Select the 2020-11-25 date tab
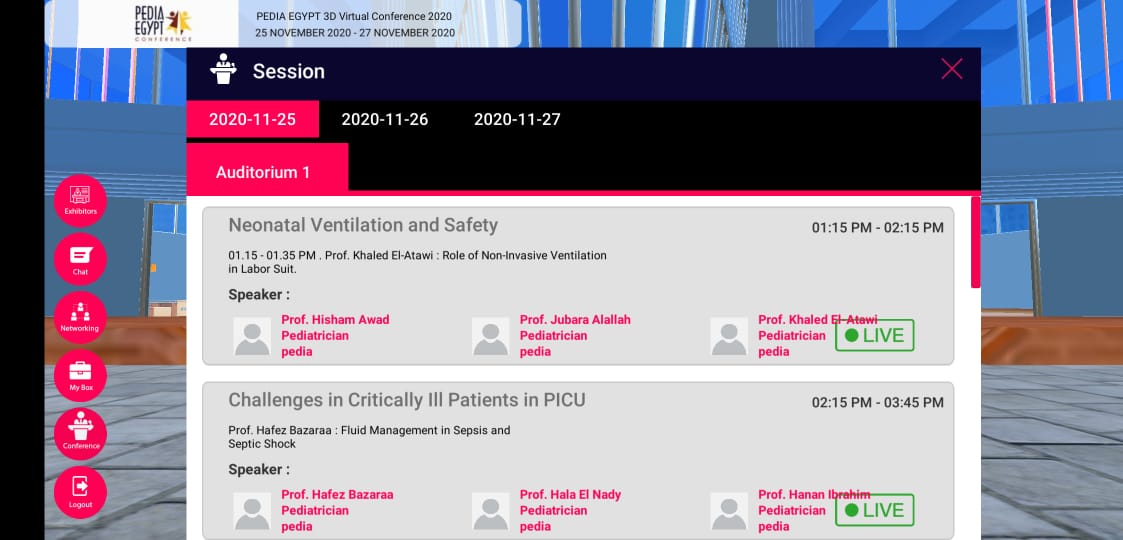The height and width of the screenshot is (540, 1123). pos(252,120)
